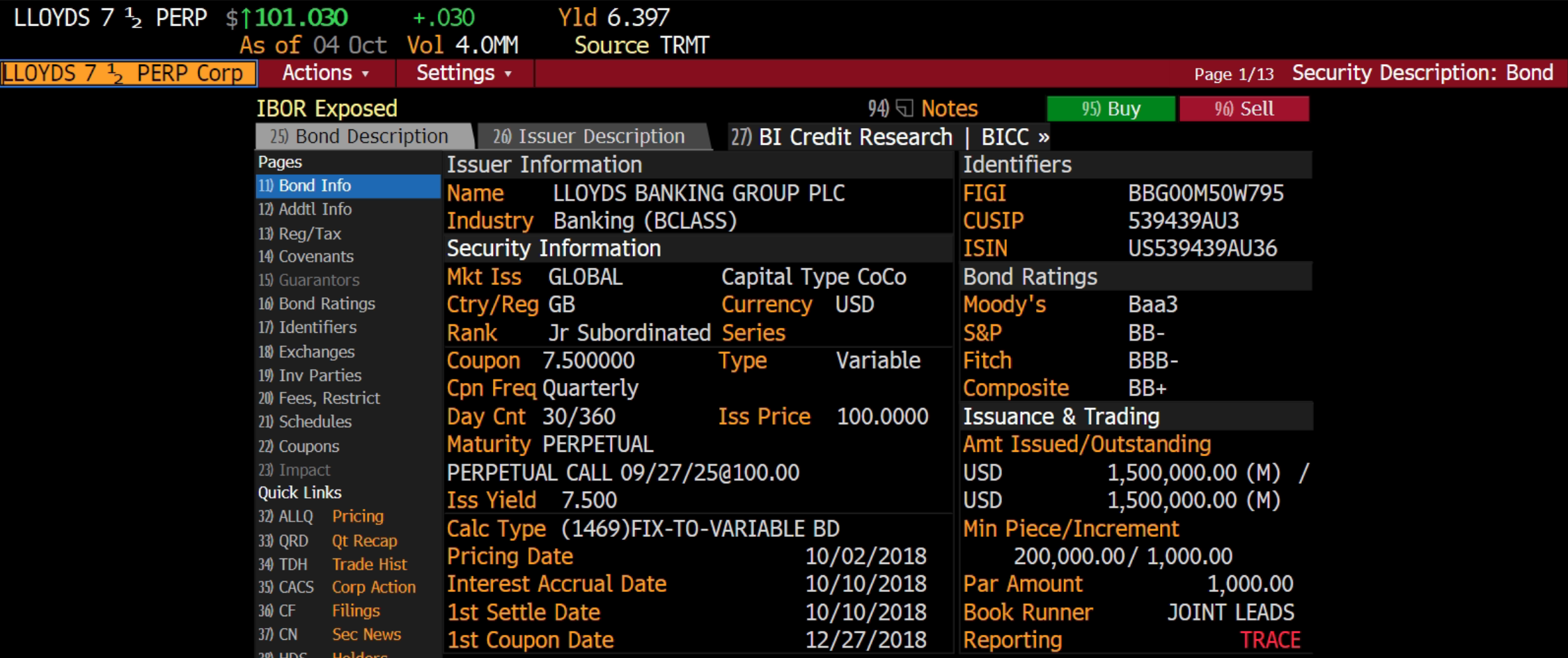This screenshot has width=1568, height=658.
Task: Click the PERPETUAL CALL 09/27/25@100.00 line
Action: pos(623,473)
